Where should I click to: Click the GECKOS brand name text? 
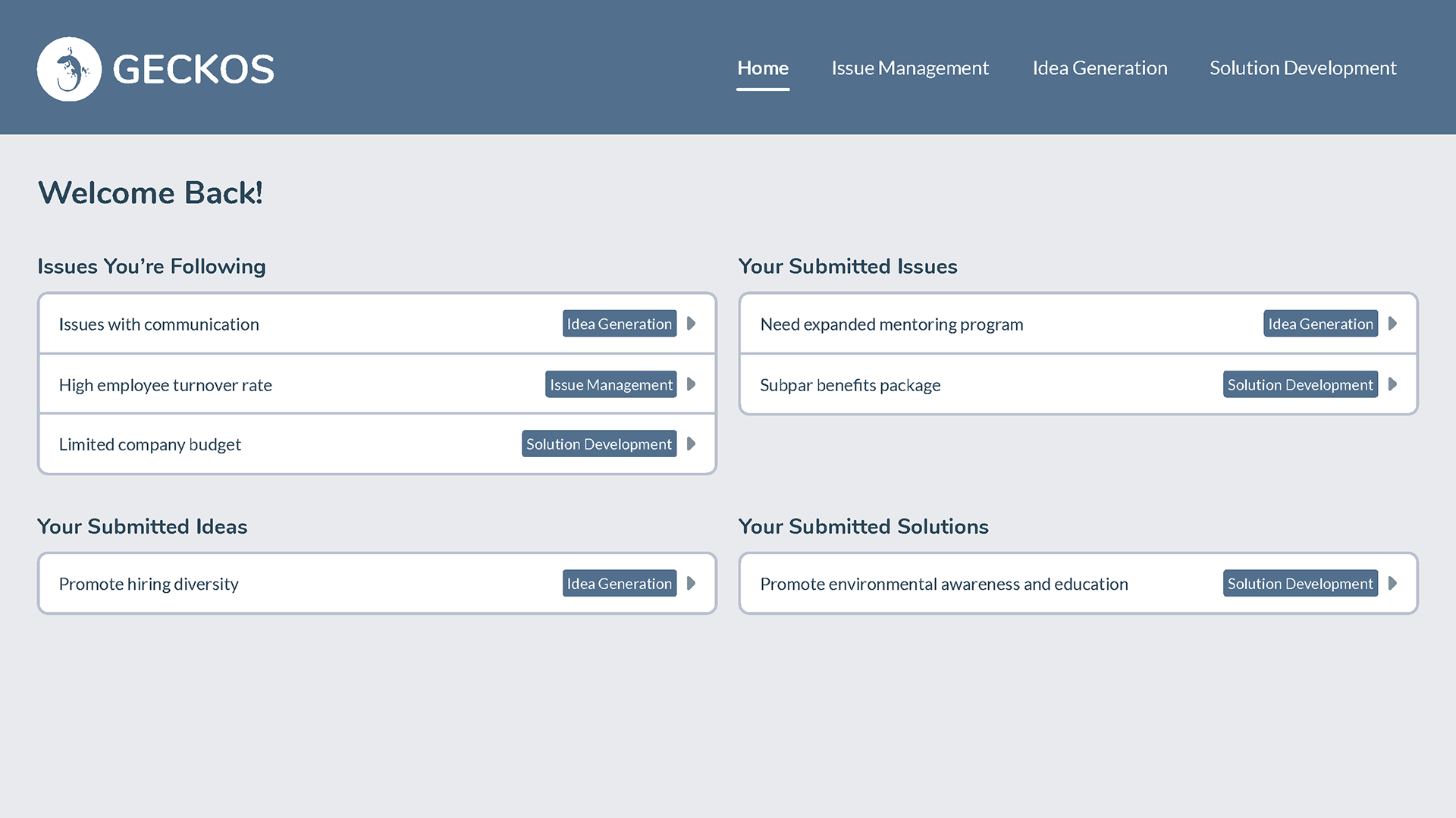point(193,70)
